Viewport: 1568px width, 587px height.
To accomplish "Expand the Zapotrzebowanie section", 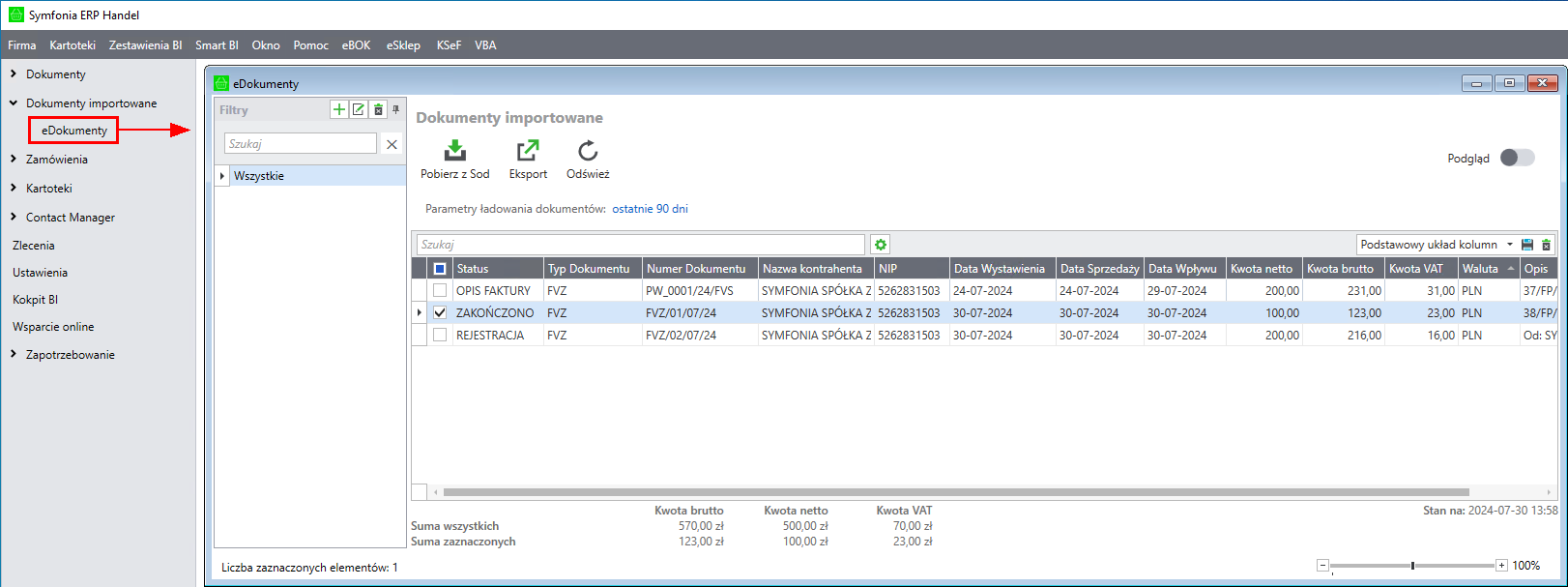I will point(14,354).
